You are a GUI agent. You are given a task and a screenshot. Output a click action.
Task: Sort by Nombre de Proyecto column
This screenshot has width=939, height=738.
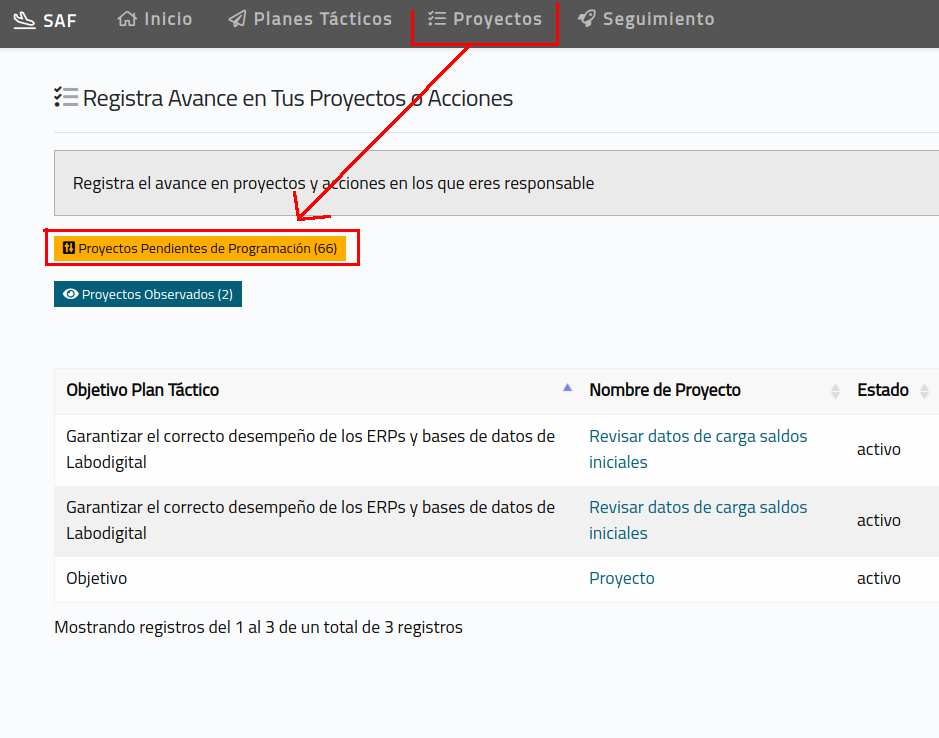[x=712, y=390]
